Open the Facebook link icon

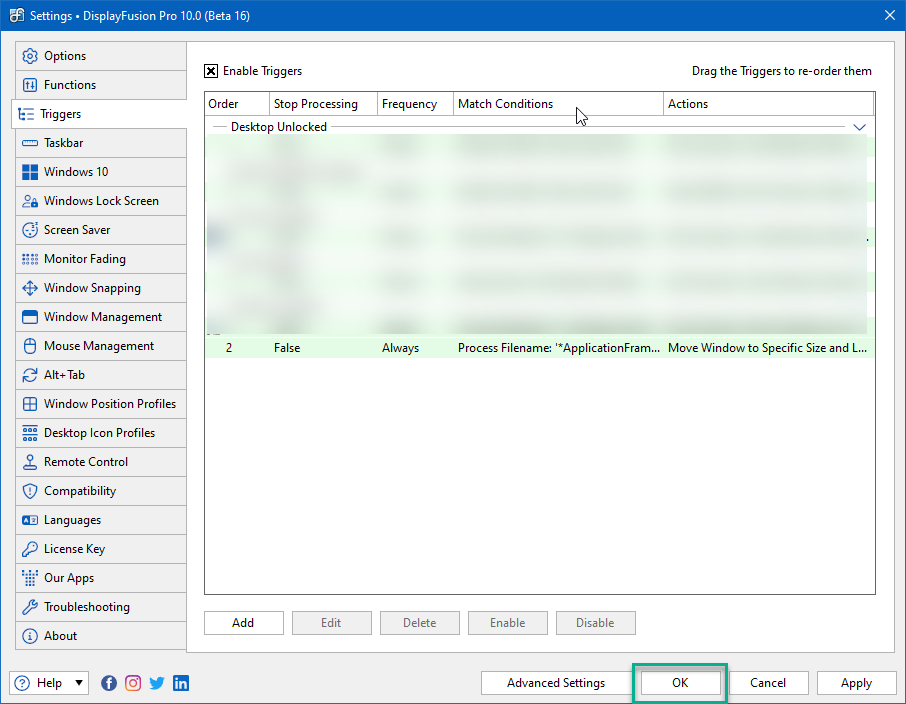109,683
